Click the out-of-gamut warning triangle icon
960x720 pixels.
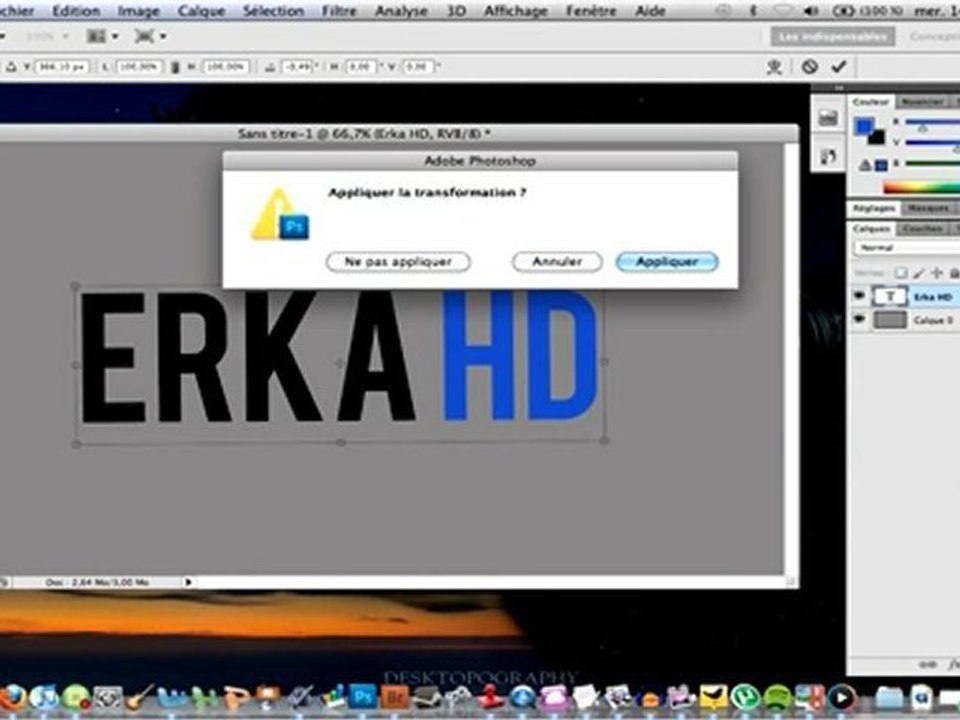pyautogui.click(x=864, y=165)
